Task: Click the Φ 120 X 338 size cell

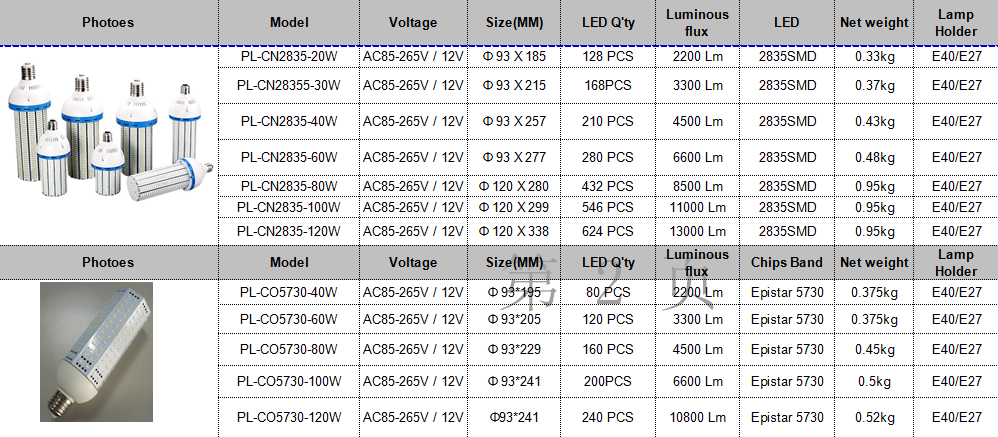Action: [514, 231]
